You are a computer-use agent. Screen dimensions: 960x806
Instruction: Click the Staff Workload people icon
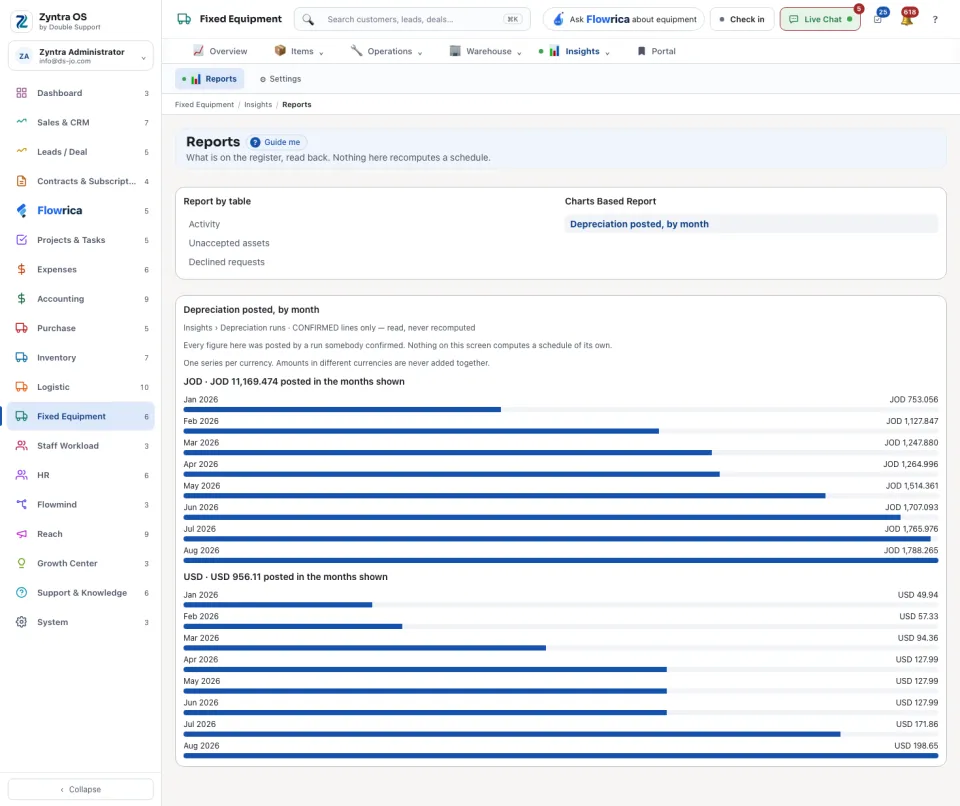pos(21,445)
